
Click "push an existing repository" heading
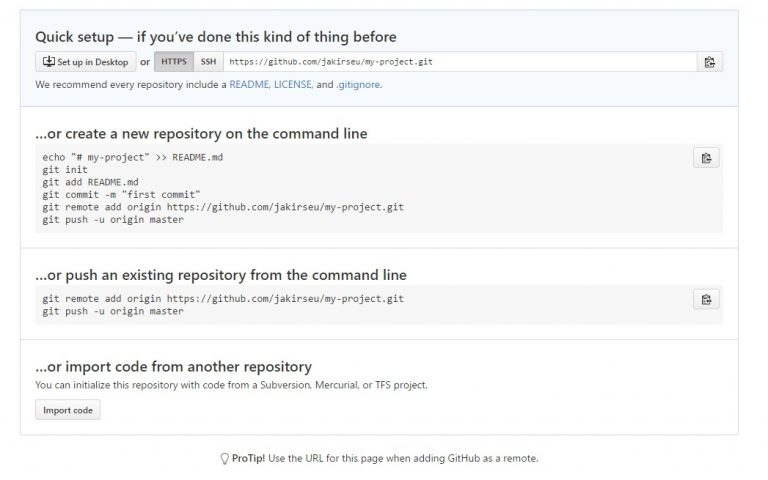[220, 275]
